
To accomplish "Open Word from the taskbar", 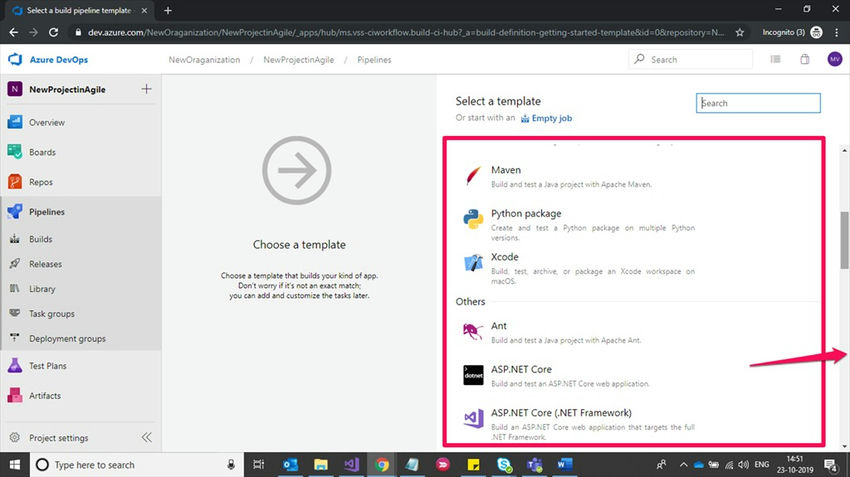I will pyautogui.click(x=565, y=465).
